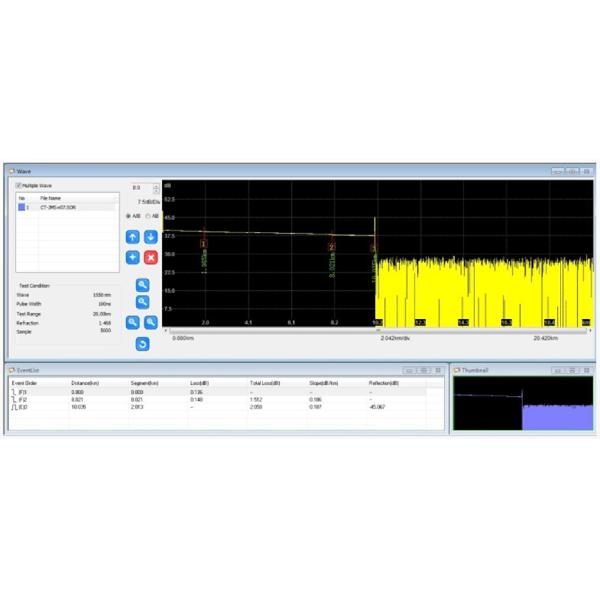Click the lower single magnifier zoom button
Viewport: 600px width, 600px height.
(142, 301)
